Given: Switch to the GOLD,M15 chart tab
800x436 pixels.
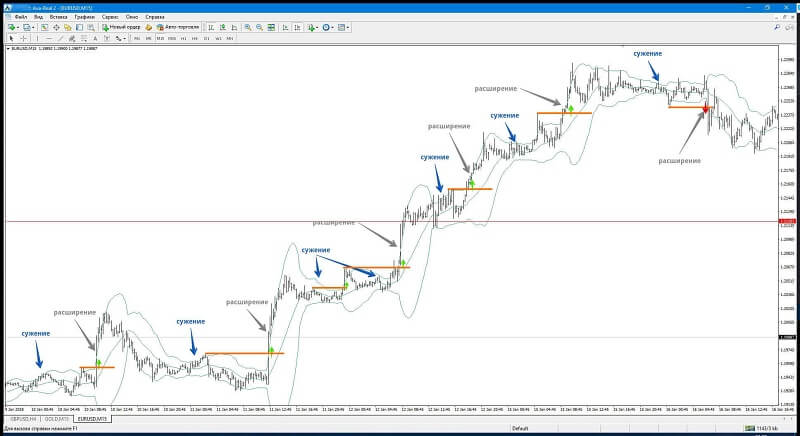Looking at the screenshot, I should click(x=57, y=419).
